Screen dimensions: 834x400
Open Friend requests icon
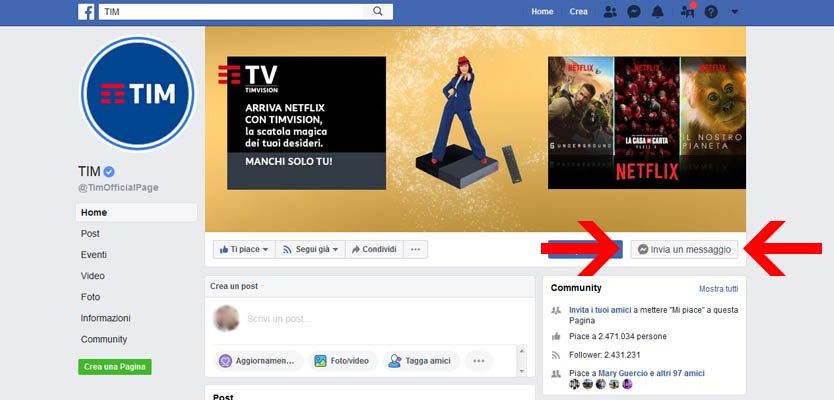610,12
